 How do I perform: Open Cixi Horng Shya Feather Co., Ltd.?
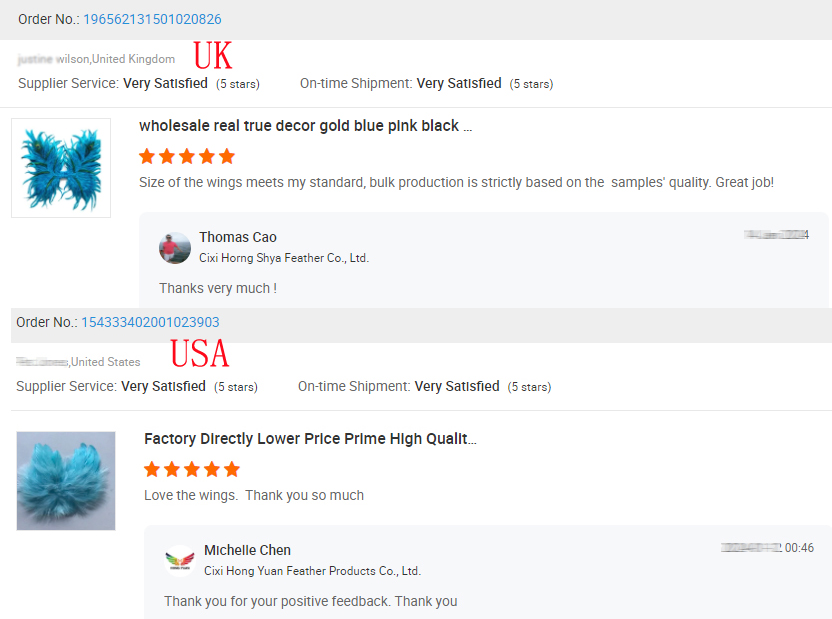coord(284,258)
